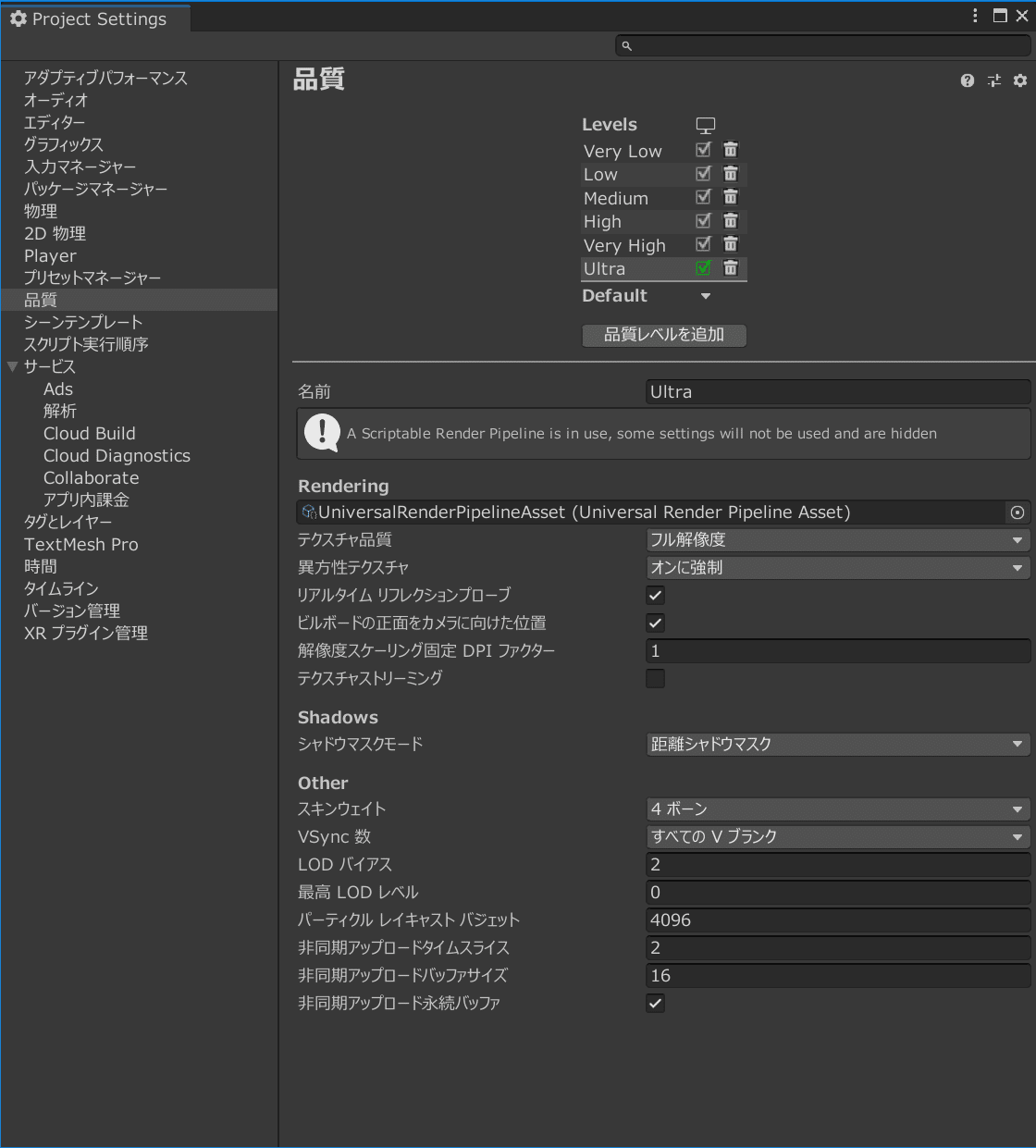Click the standalone platform monitor icon
This screenshot has width=1036, height=1148.
tap(706, 125)
